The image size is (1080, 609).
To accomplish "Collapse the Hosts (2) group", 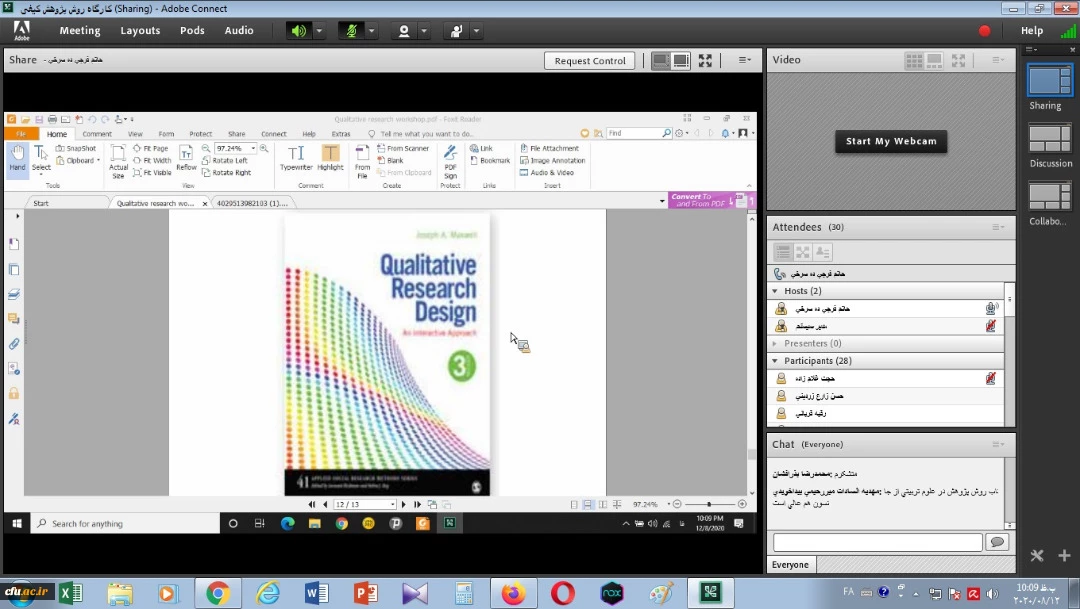I will (775, 291).
